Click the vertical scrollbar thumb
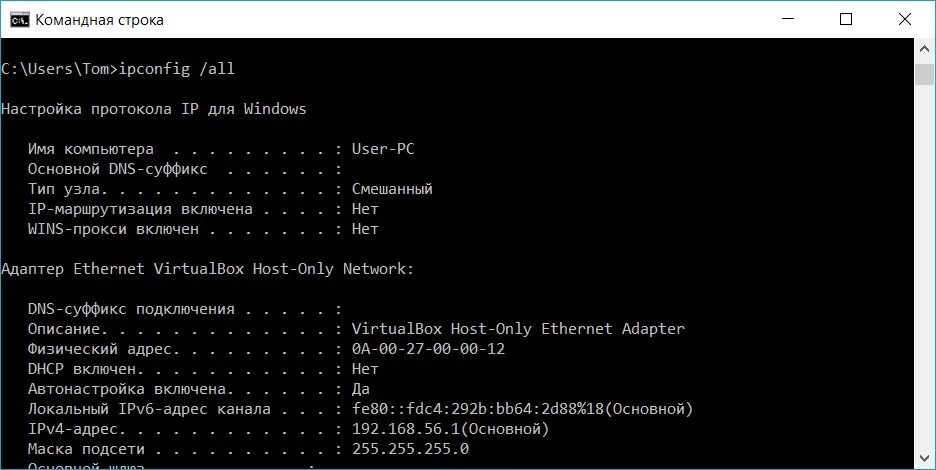This screenshot has height=470, width=936. (925, 75)
